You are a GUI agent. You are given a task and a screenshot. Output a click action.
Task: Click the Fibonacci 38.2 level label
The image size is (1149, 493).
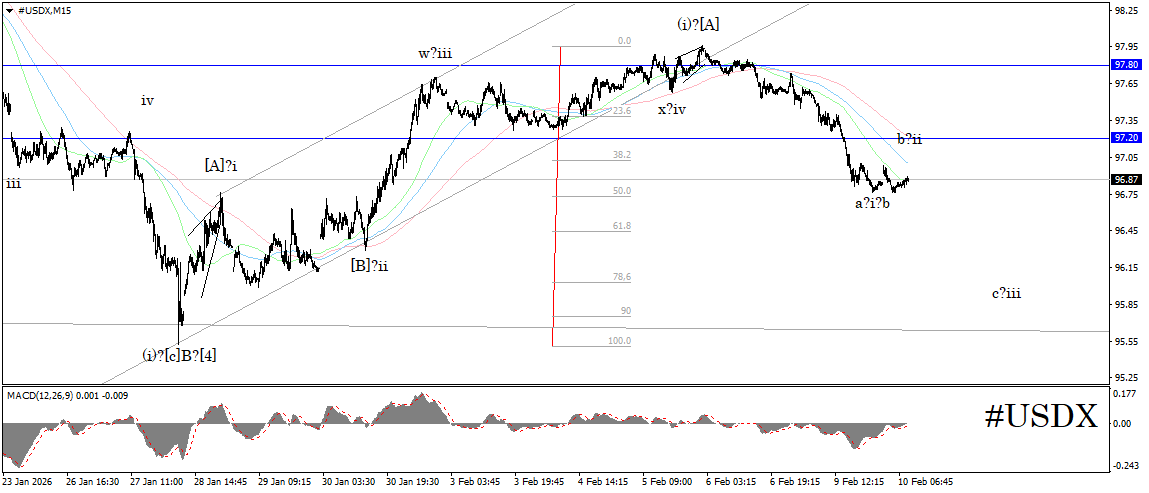(x=622, y=155)
